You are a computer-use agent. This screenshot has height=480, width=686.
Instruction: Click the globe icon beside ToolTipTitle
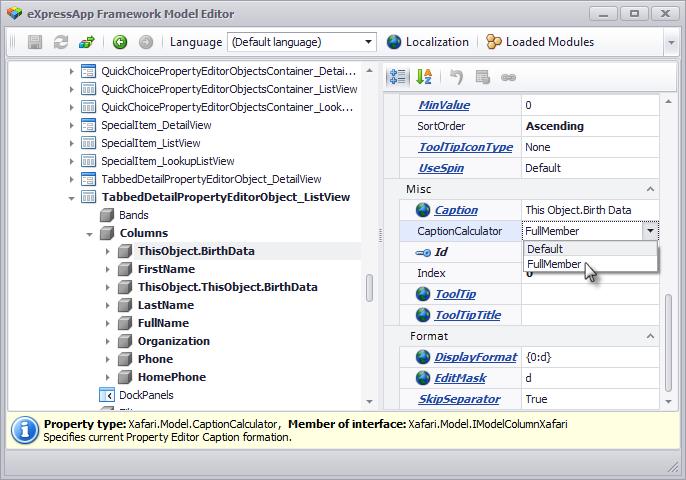click(x=423, y=315)
